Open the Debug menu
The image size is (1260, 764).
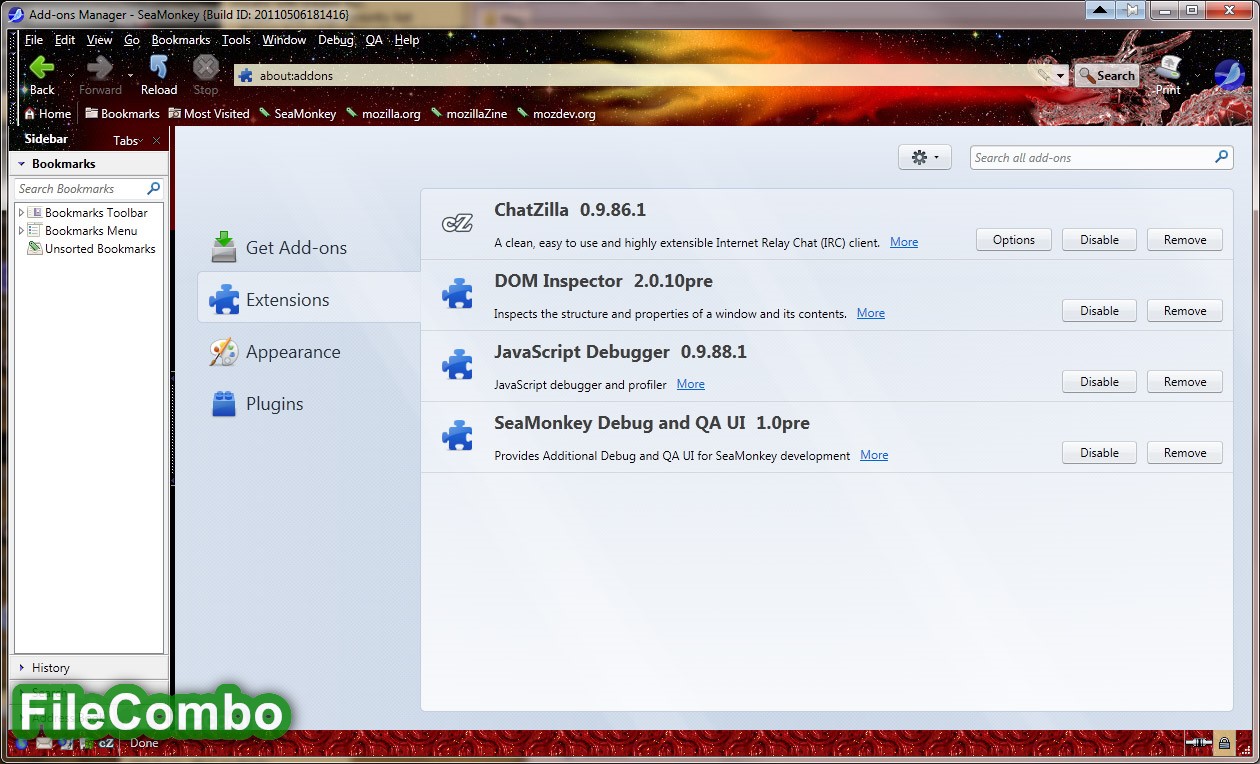pos(336,40)
